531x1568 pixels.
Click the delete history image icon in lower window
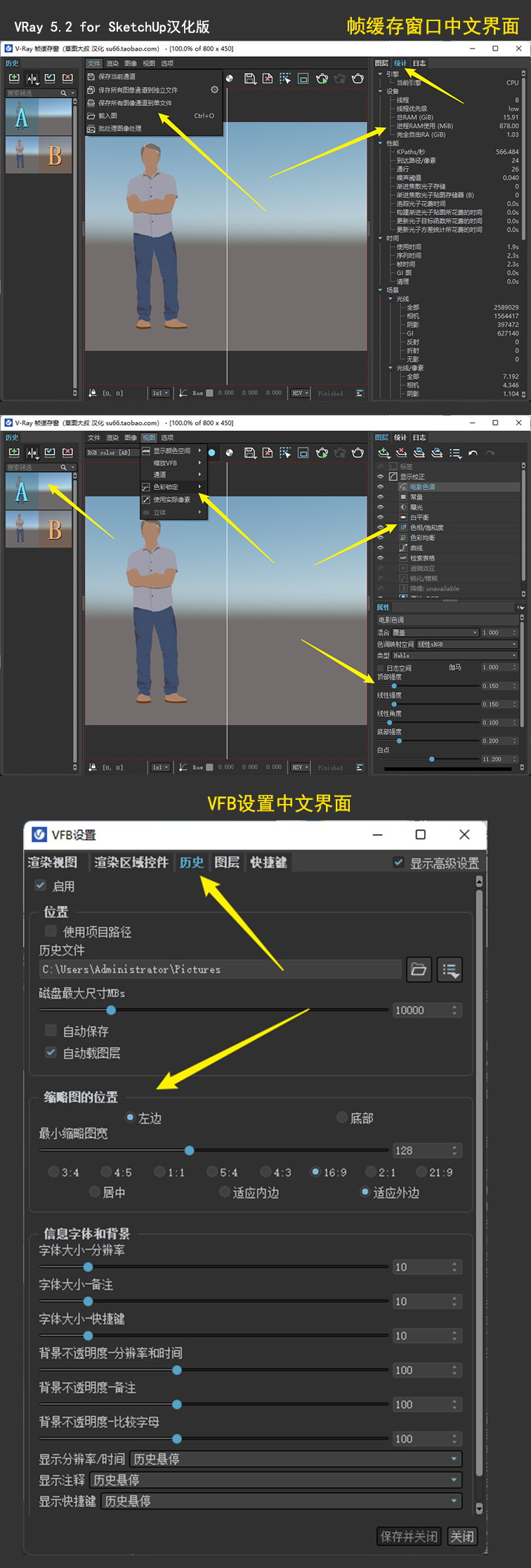point(67,453)
